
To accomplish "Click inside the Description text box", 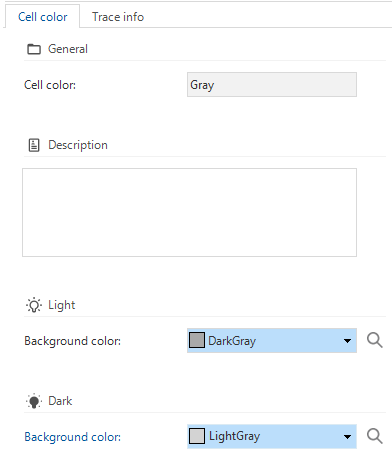I will click(189, 212).
